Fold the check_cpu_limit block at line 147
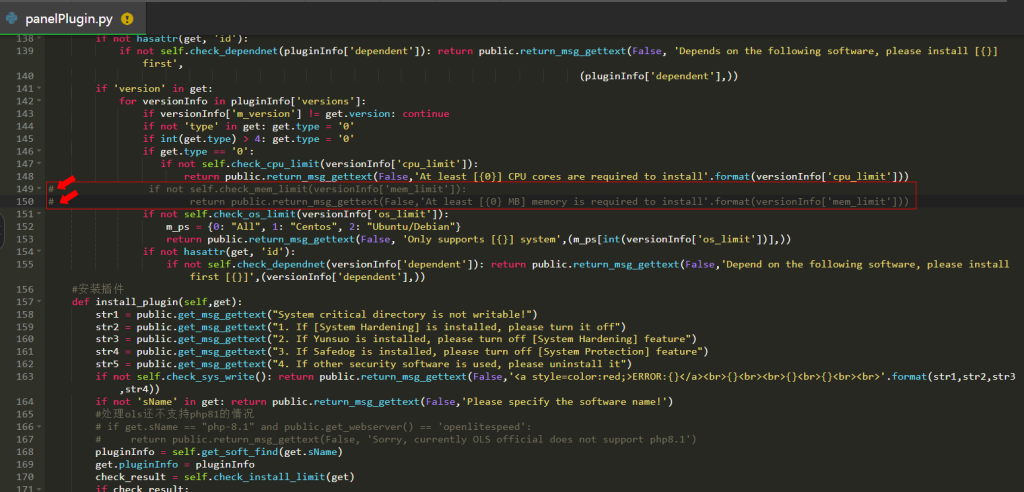The height and width of the screenshot is (492, 1024). pyautogui.click(x=39, y=163)
